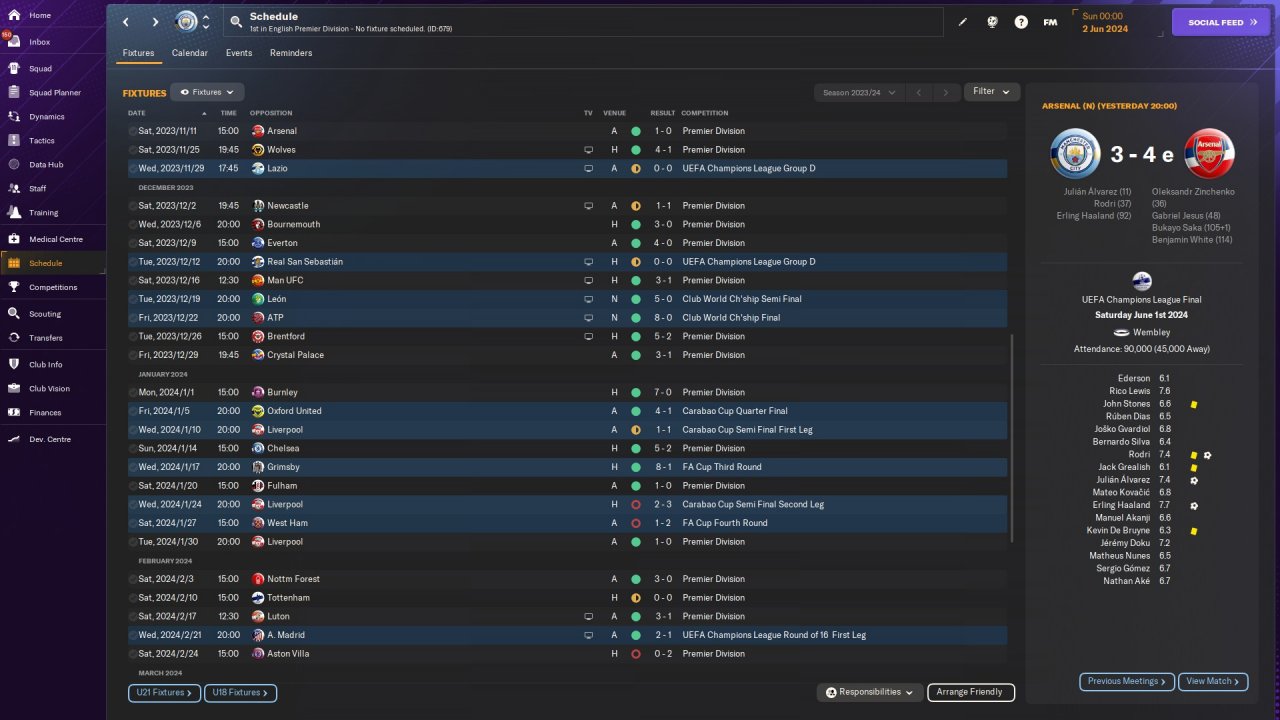Expand the Social Feed panel
The image size is (1280, 720).
pyautogui.click(x=1220, y=22)
